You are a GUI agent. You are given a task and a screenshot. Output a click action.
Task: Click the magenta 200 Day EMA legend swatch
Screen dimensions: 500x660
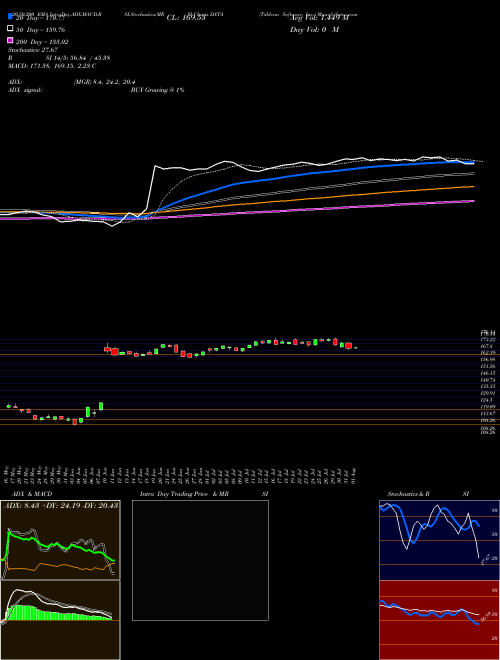click(x=10, y=40)
